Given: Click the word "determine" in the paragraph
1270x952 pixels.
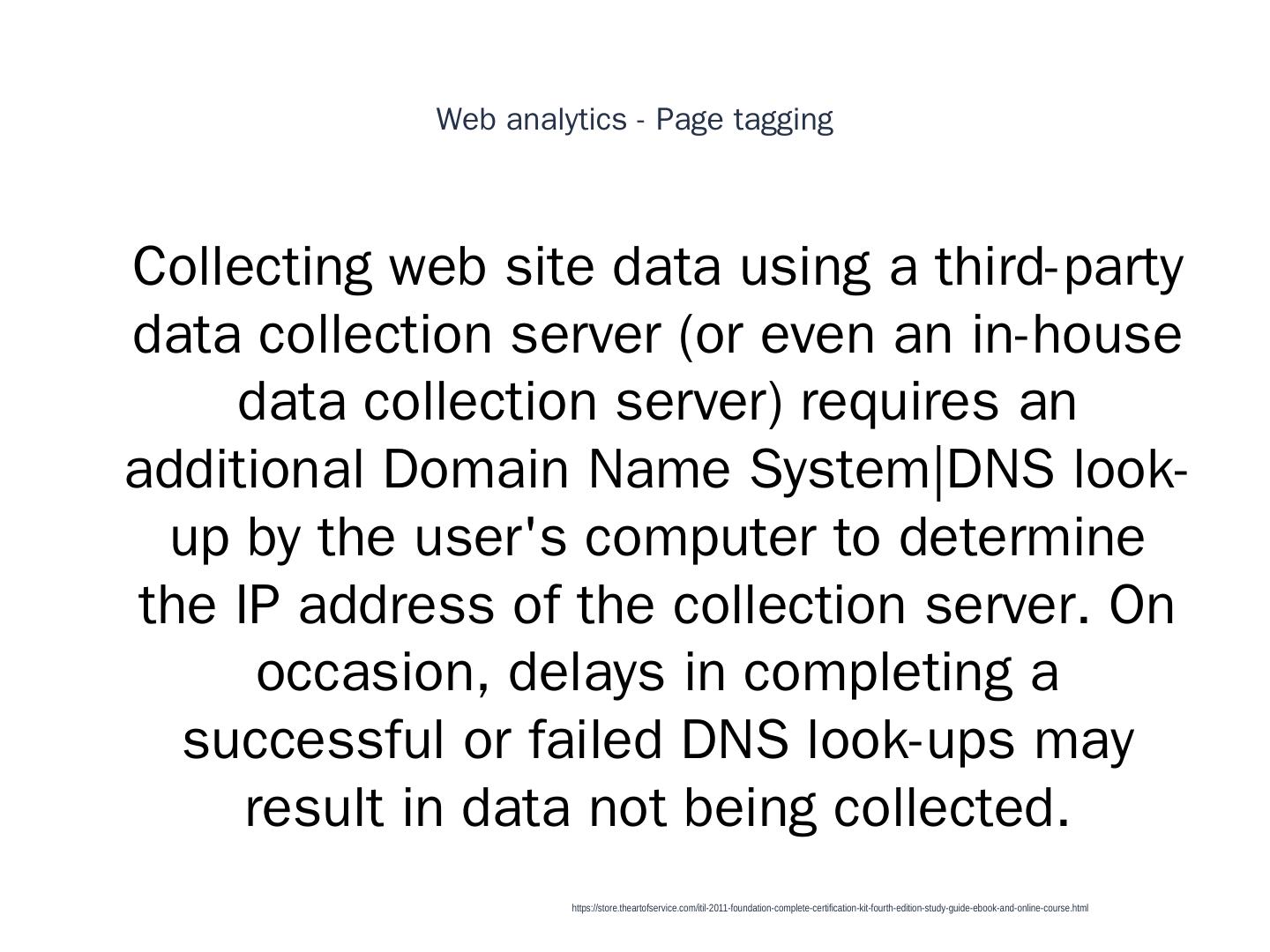Looking at the screenshot, I should coord(1021,537).
